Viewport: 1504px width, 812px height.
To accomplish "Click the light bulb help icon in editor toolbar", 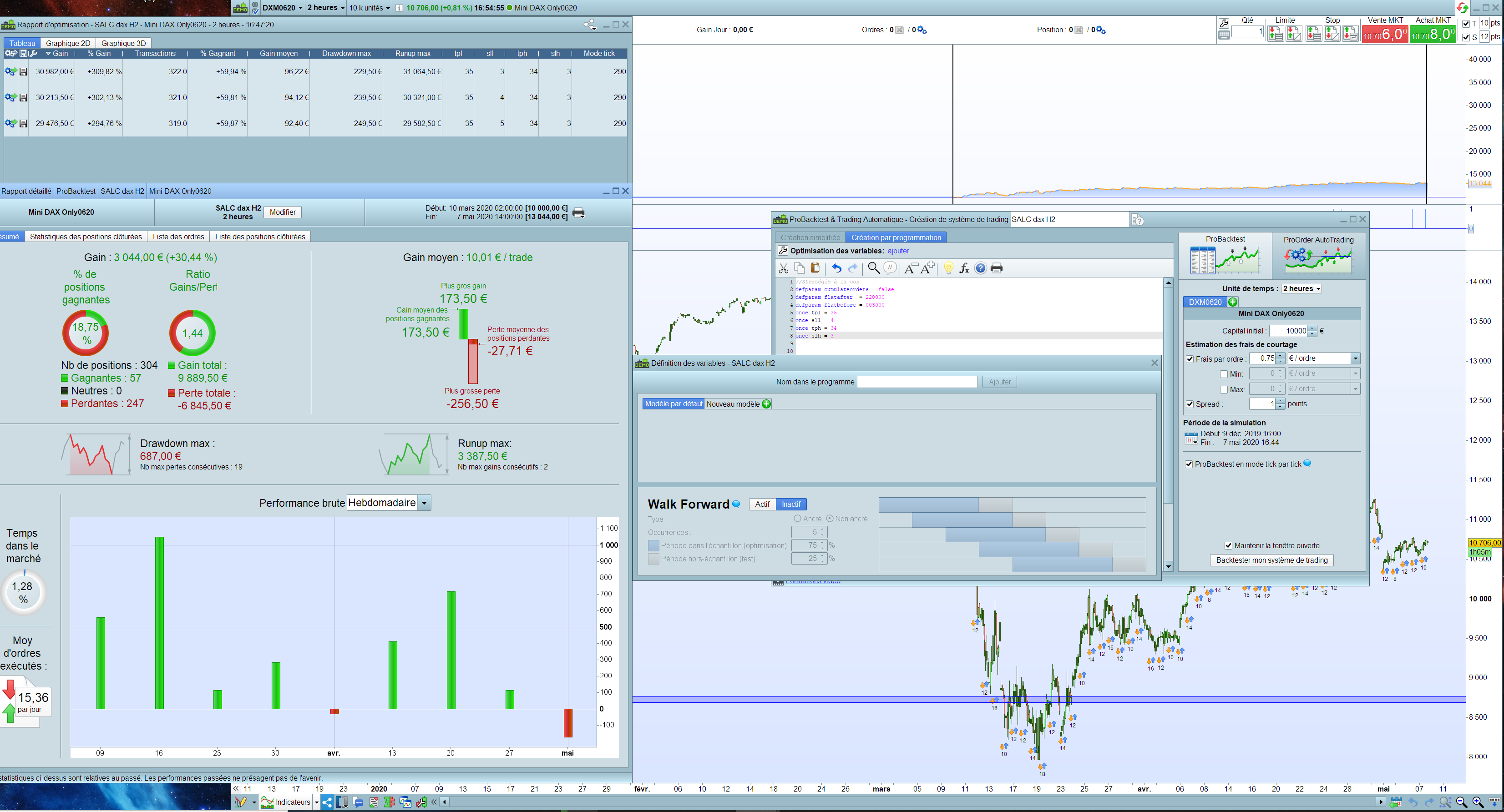I will click(948, 268).
